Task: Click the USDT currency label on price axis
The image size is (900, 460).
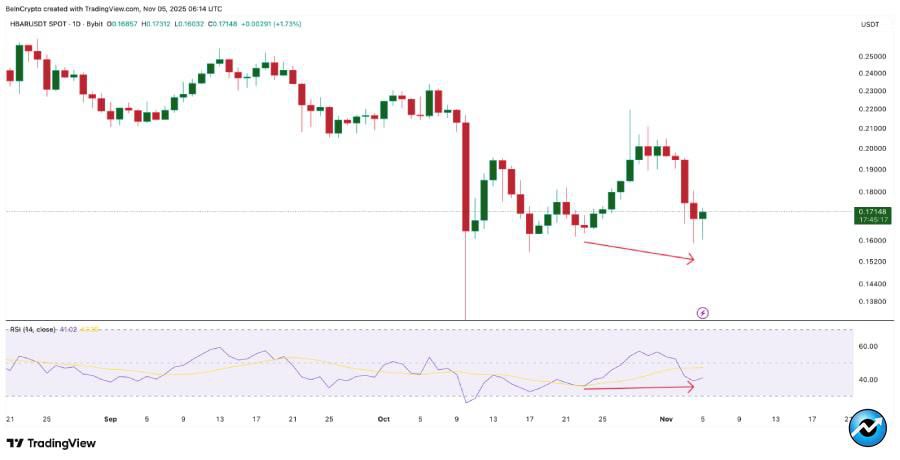Action: tap(869, 24)
